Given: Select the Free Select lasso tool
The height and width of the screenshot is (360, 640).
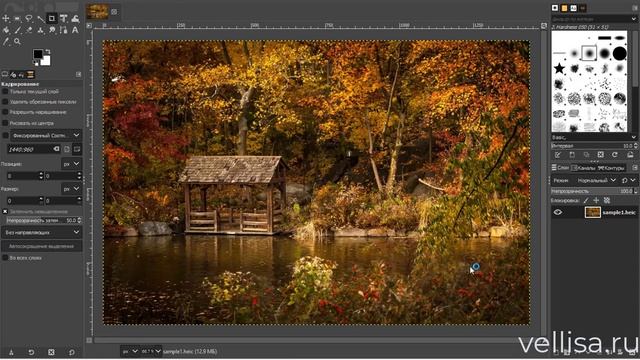Looking at the screenshot, I should click(x=29, y=18).
